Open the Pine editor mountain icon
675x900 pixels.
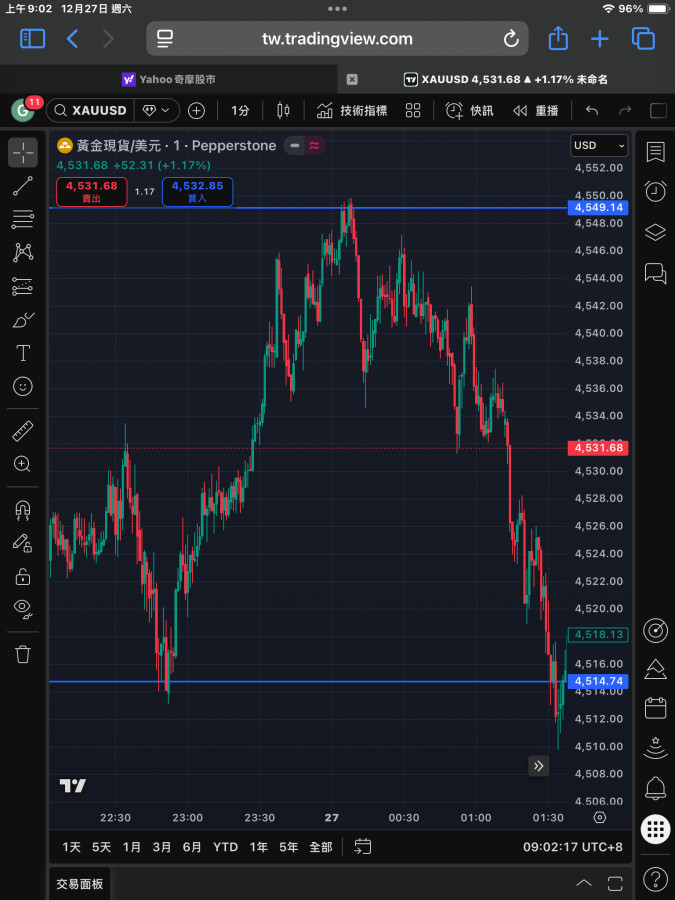tap(655, 669)
